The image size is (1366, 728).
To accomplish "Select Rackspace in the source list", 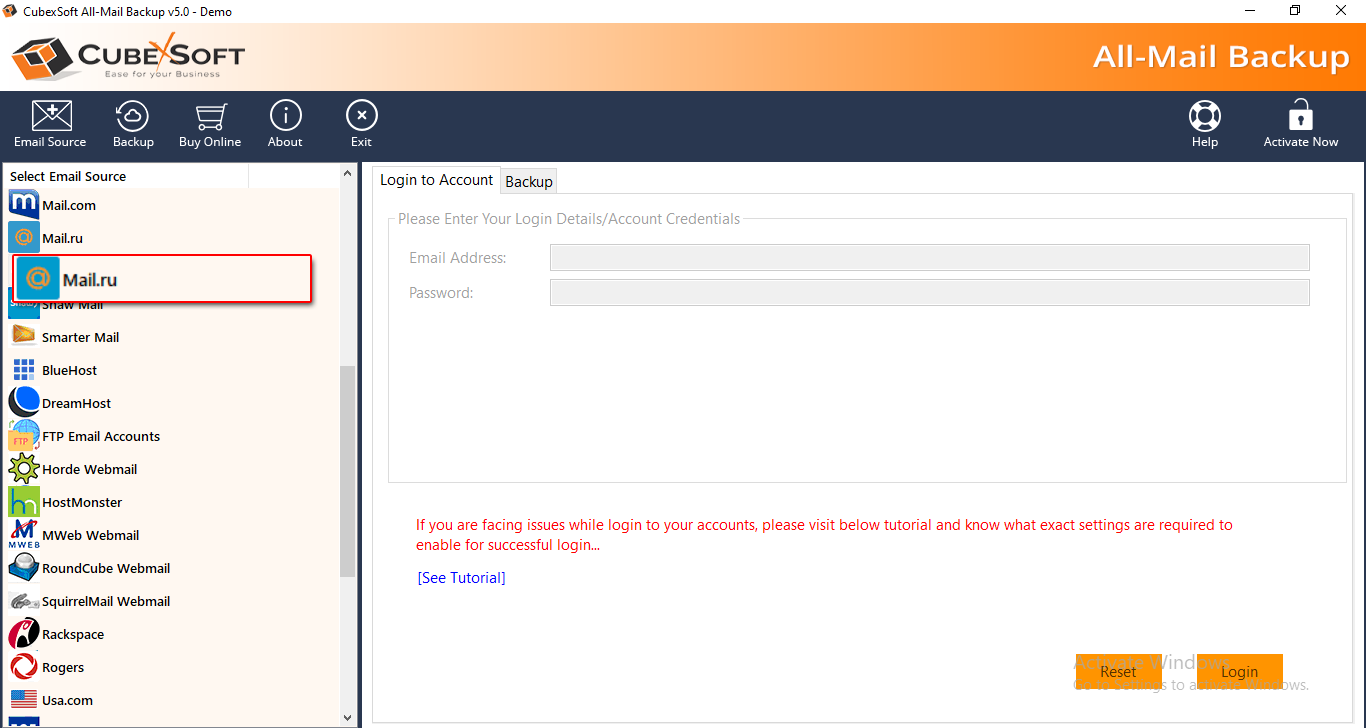I will (72, 634).
